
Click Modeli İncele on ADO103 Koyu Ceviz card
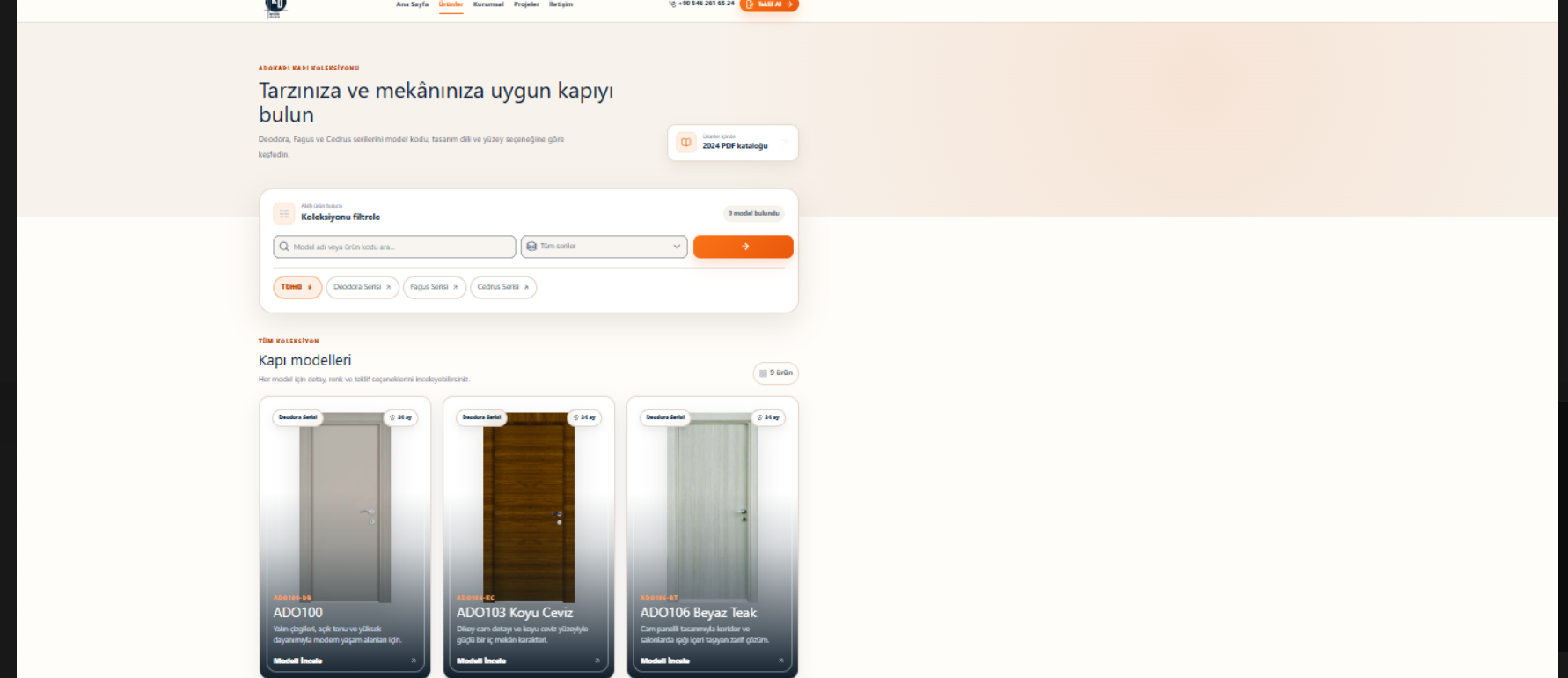[481, 660]
